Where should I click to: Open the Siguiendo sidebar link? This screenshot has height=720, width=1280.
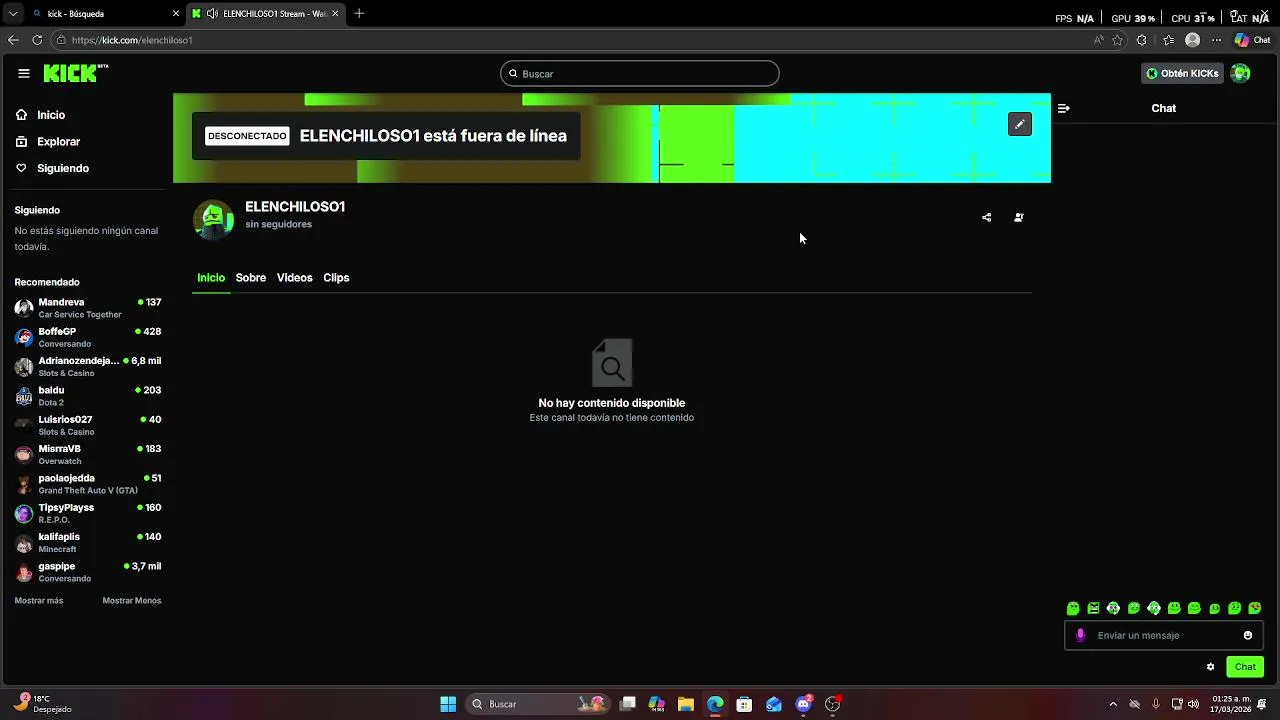pos(52,168)
